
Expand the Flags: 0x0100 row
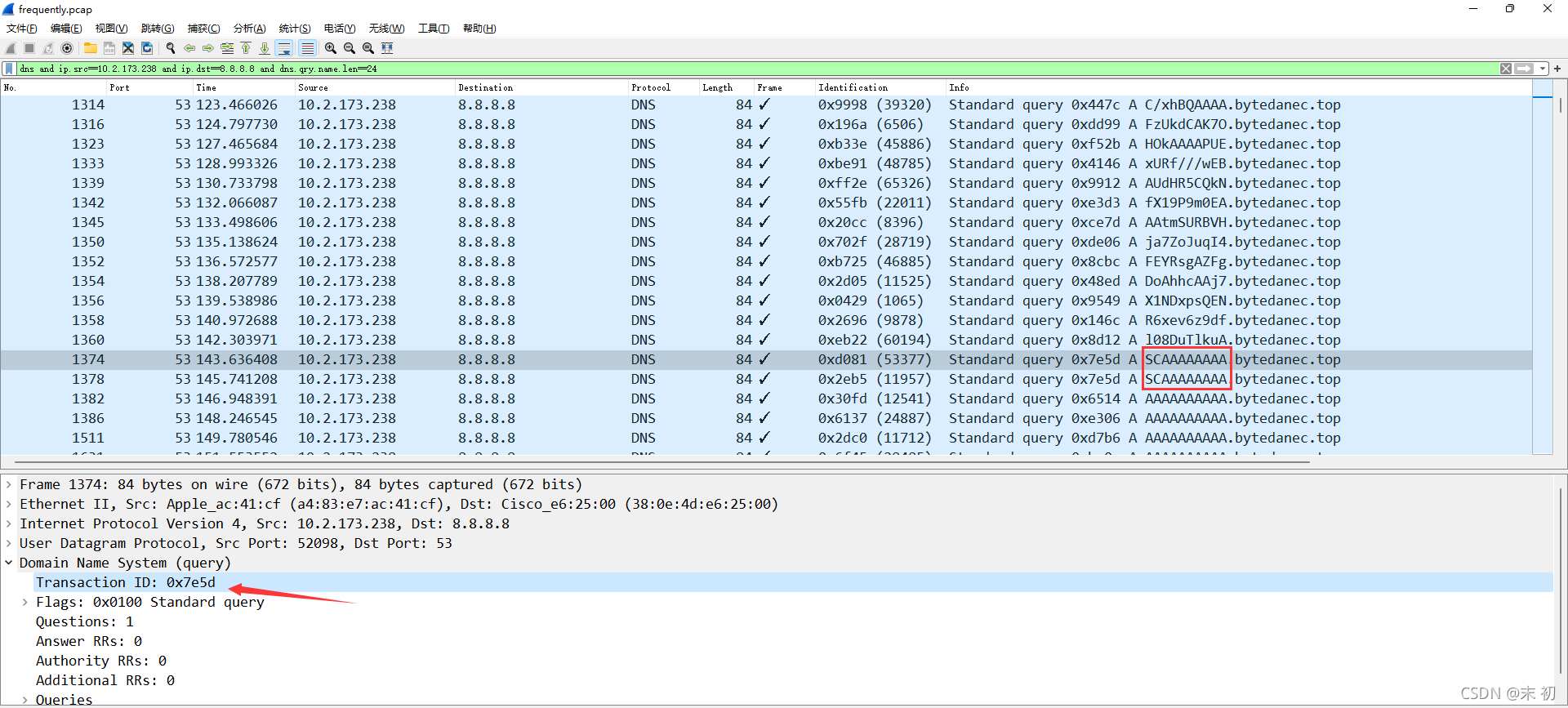coord(24,602)
